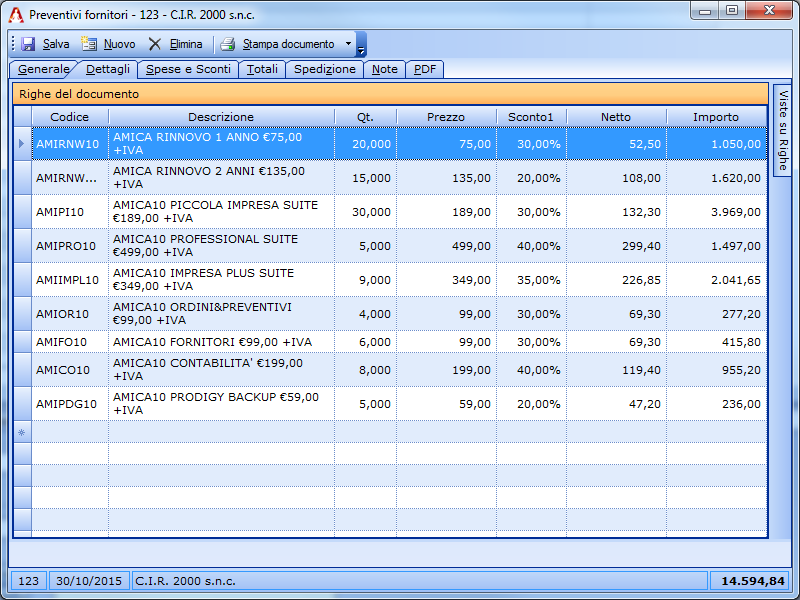
Task: Click the amount 955,20 cell
Action: 716,370
